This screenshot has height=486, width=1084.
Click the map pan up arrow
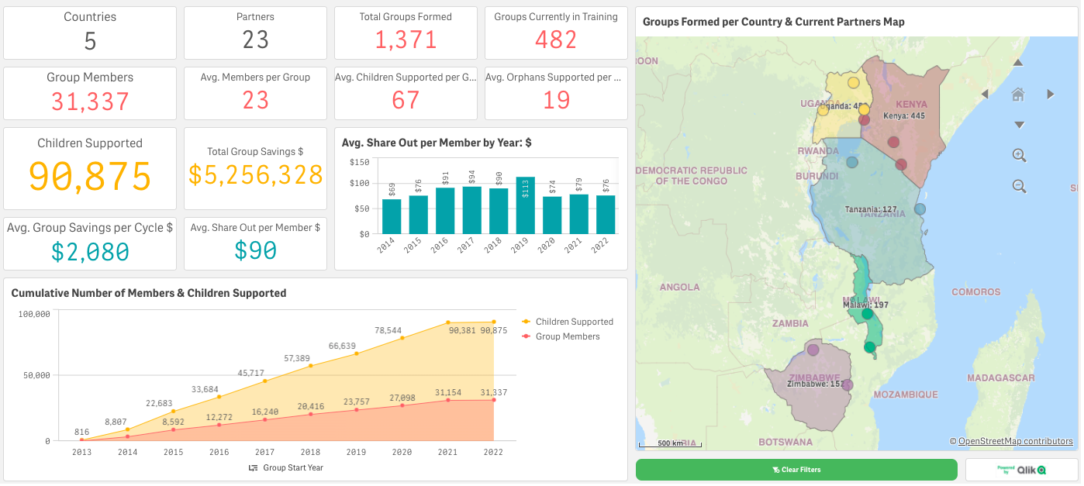coord(1018,63)
